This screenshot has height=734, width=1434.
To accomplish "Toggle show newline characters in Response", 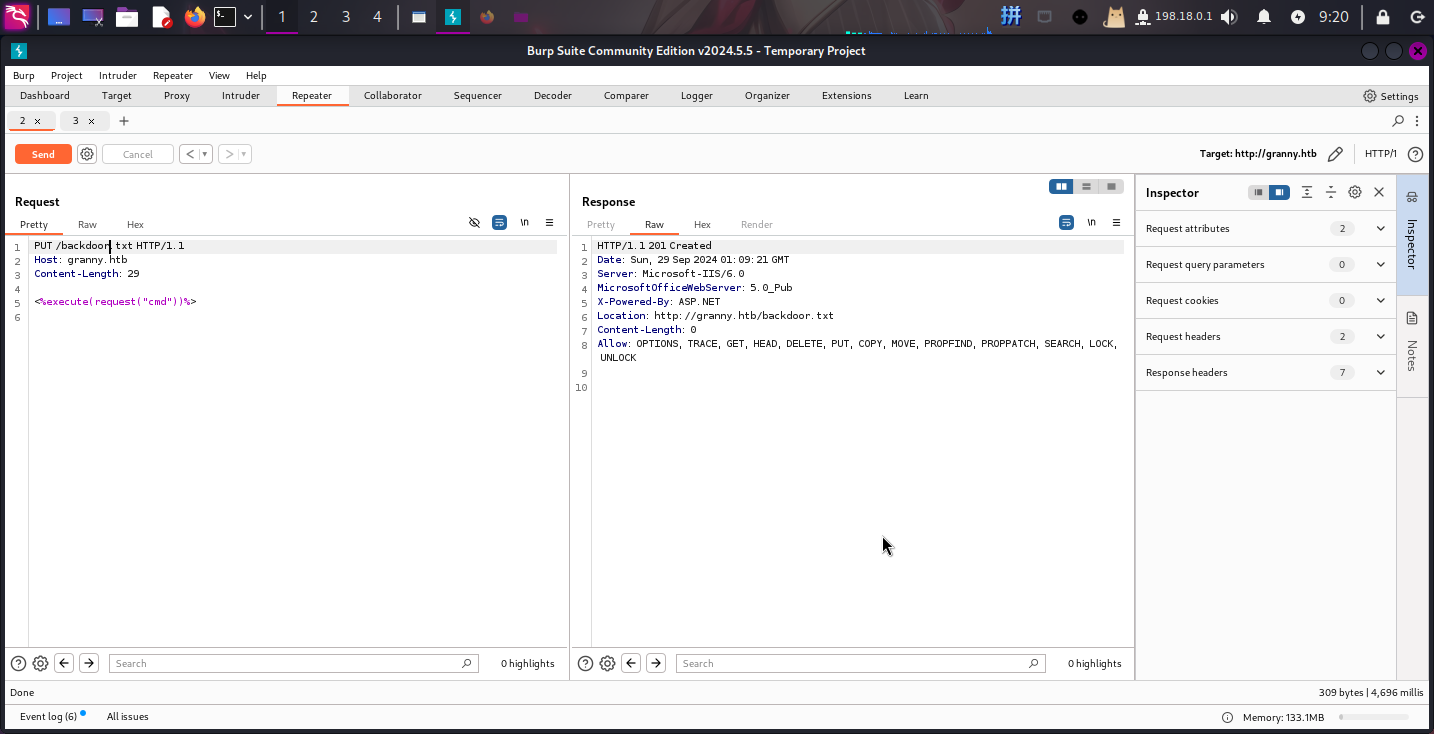I will coord(1091,223).
